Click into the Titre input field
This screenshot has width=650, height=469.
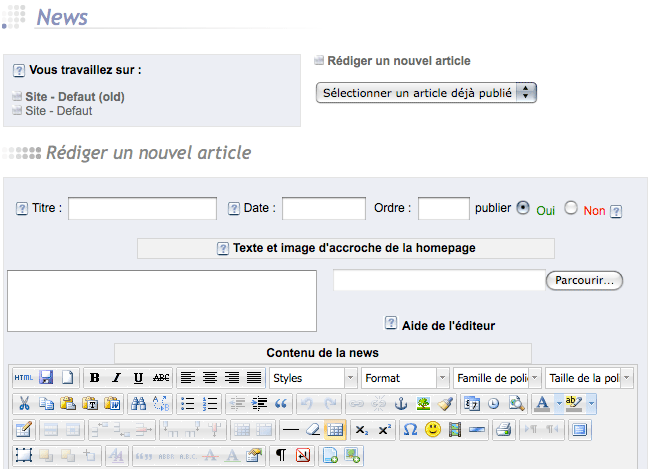pyautogui.click(x=142, y=208)
